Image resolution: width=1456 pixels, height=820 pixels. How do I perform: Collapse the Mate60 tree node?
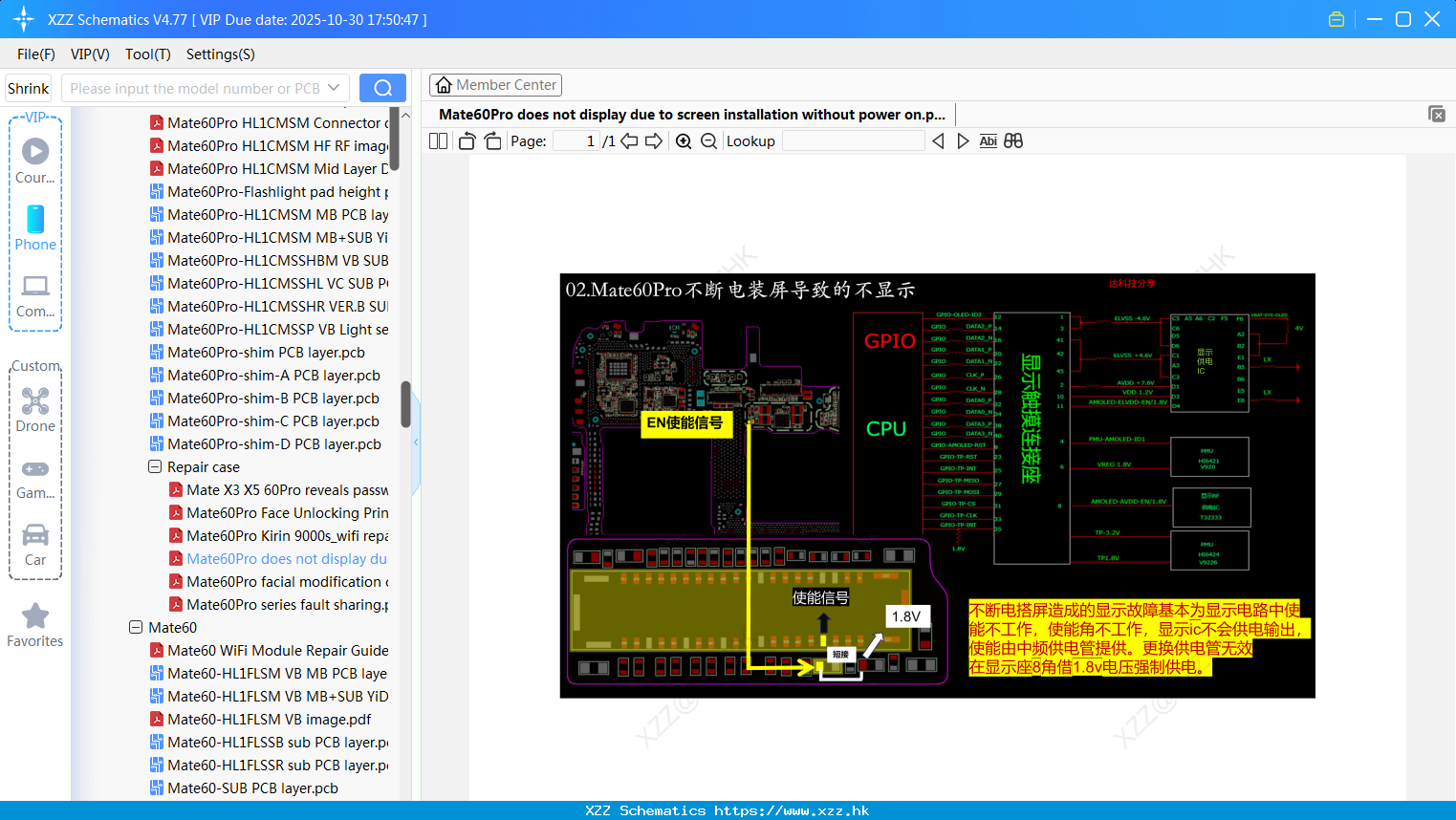136,628
